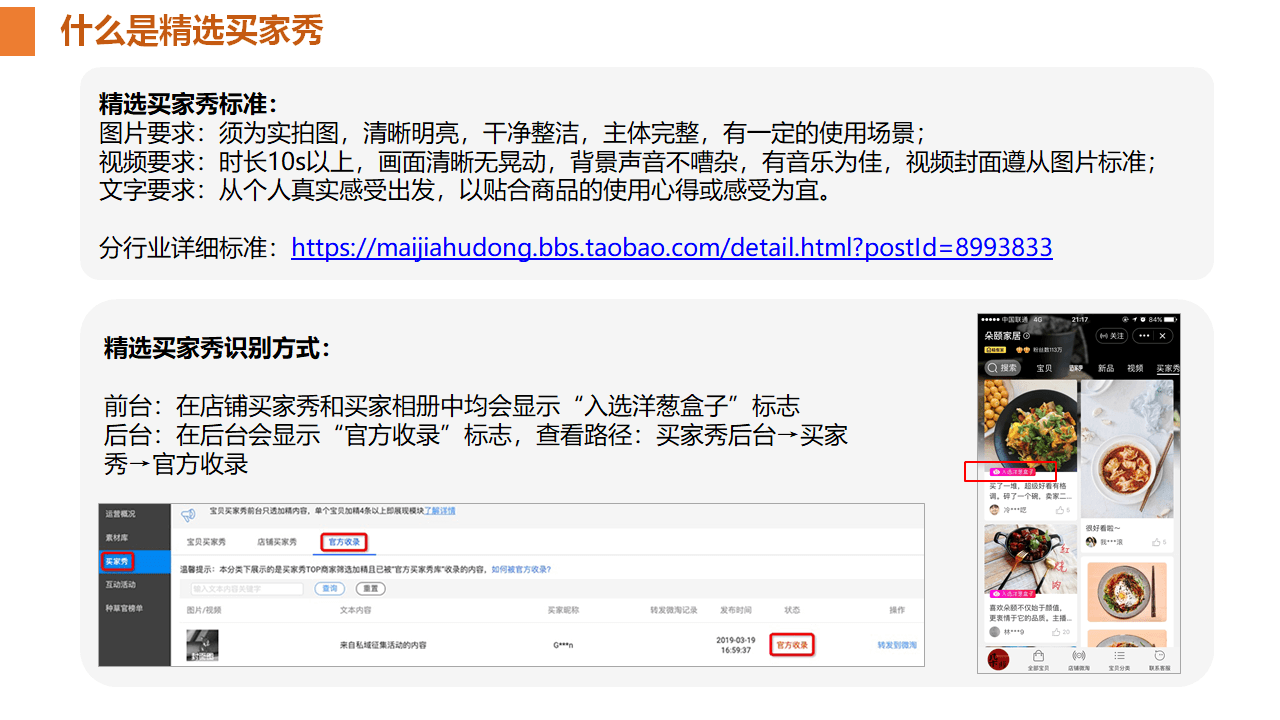Image resolution: width=1280 pixels, height=720 pixels.
Task: Tap the 关注 follow button in phone
Action: [1112, 336]
